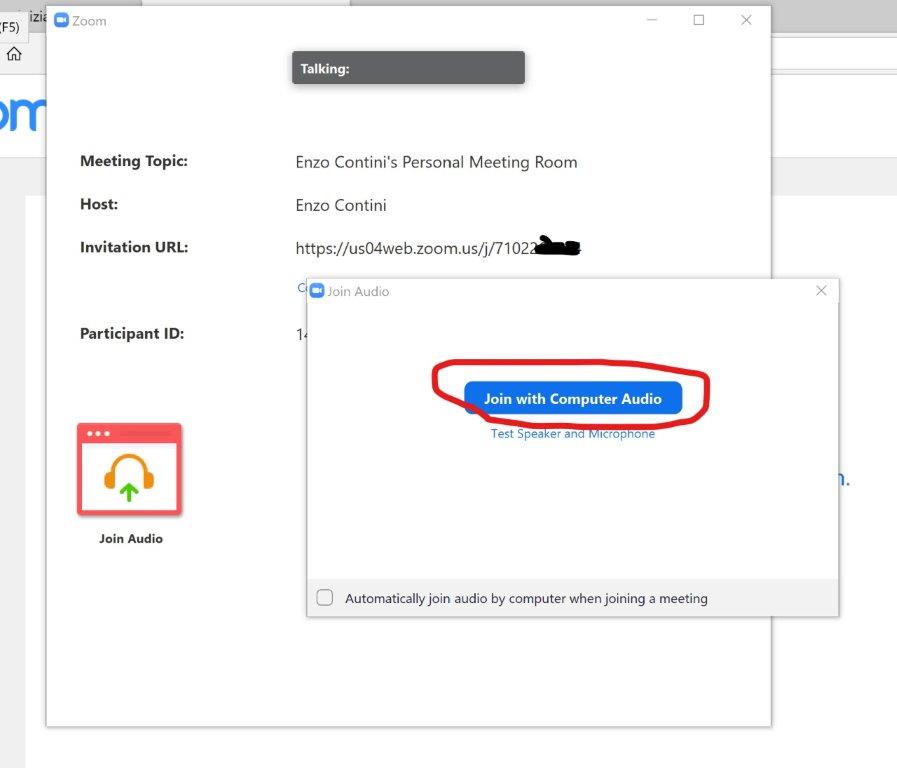
Task: Click the Join Audio label under headphones icon
Action: point(130,539)
